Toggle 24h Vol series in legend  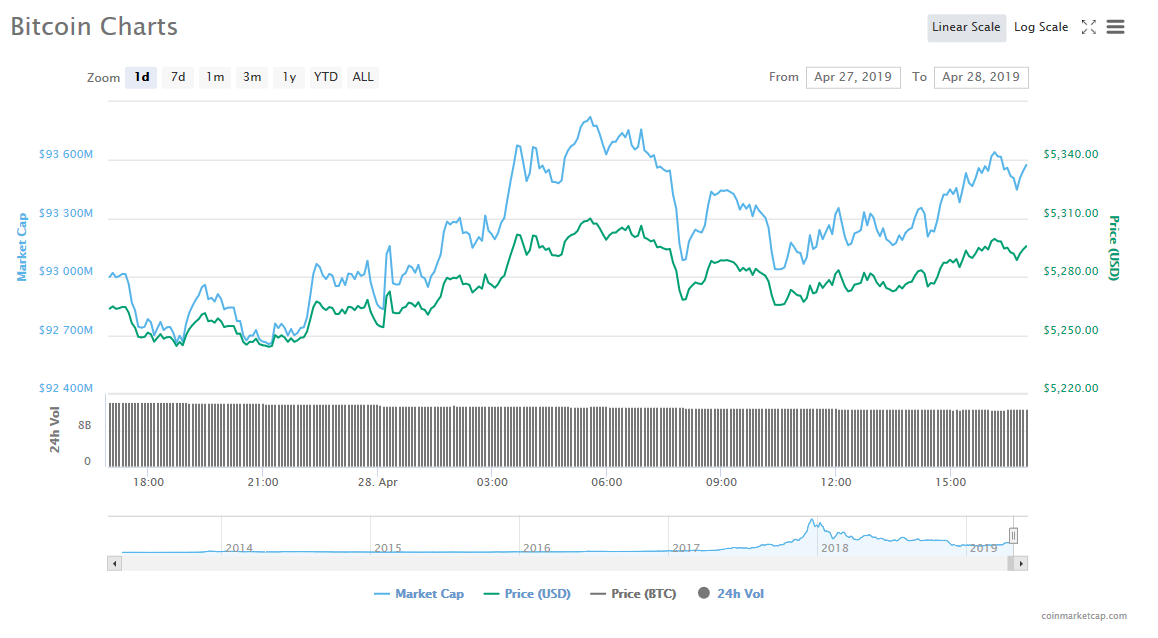pos(731,594)
